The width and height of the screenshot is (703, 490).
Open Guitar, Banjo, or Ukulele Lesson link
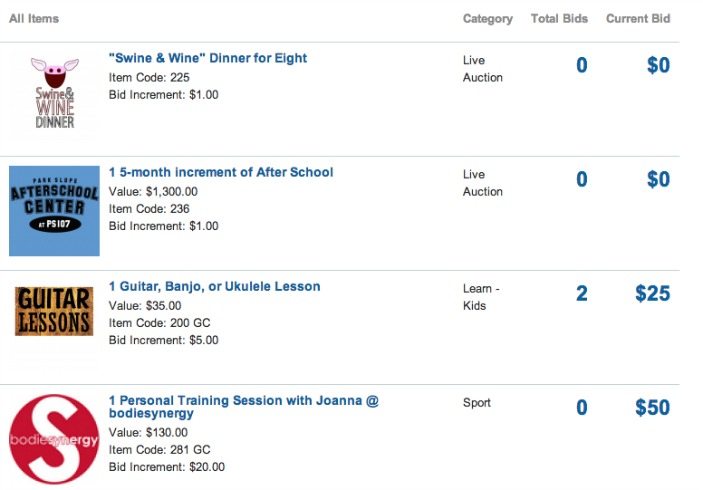click(x=214, y=286)
